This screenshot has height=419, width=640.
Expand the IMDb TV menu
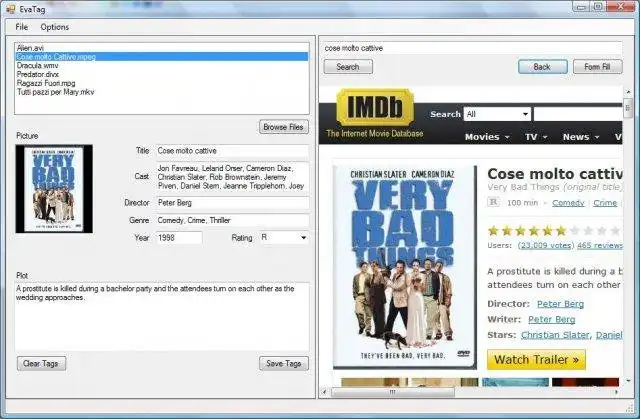(x=536, y=137)
